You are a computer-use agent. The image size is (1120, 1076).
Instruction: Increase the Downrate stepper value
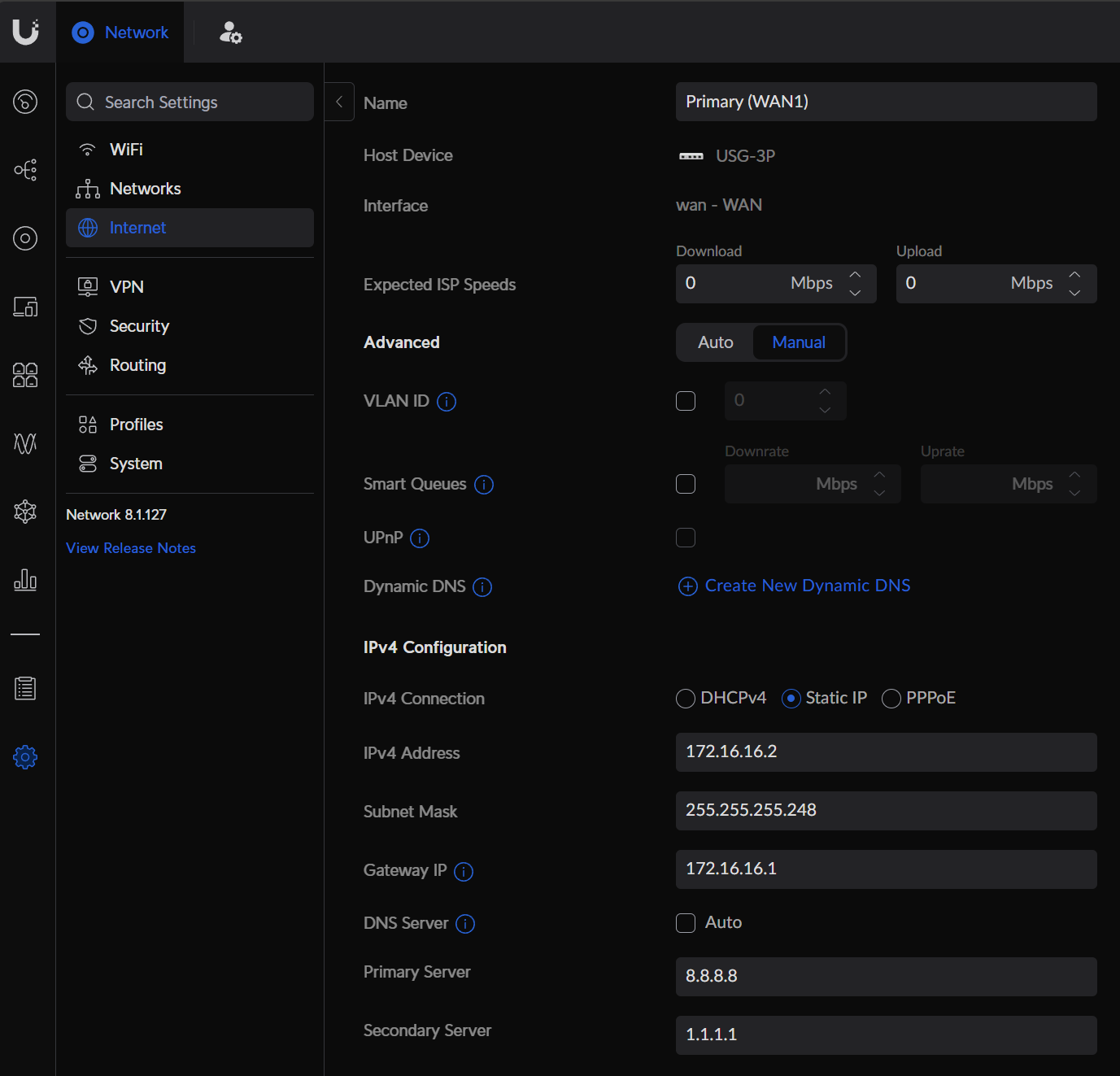tap(879, 475)
